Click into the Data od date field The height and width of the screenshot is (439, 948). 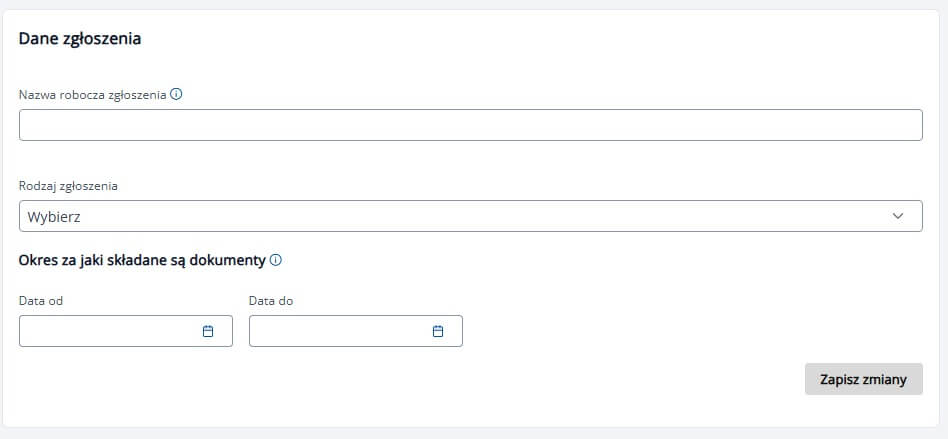click(x=126, y=331)
